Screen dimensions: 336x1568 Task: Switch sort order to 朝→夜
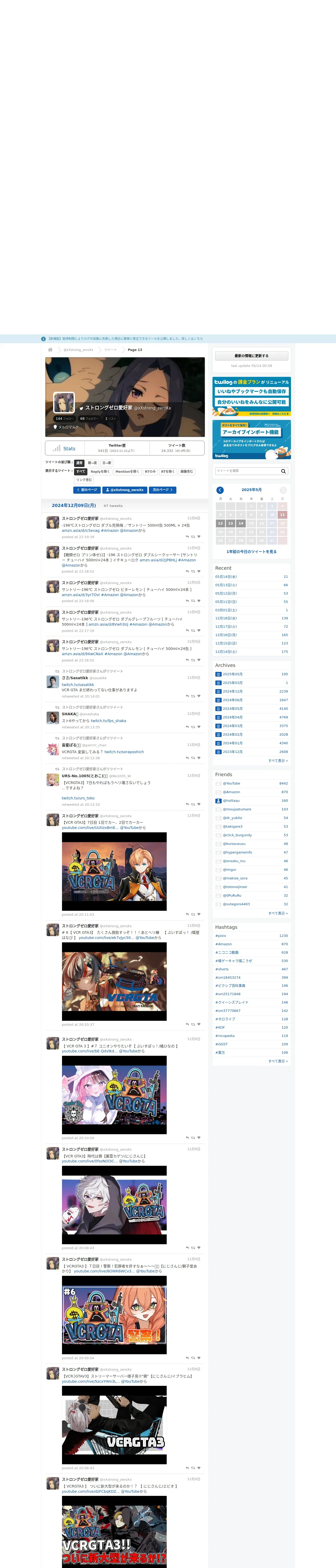[92, 463]
